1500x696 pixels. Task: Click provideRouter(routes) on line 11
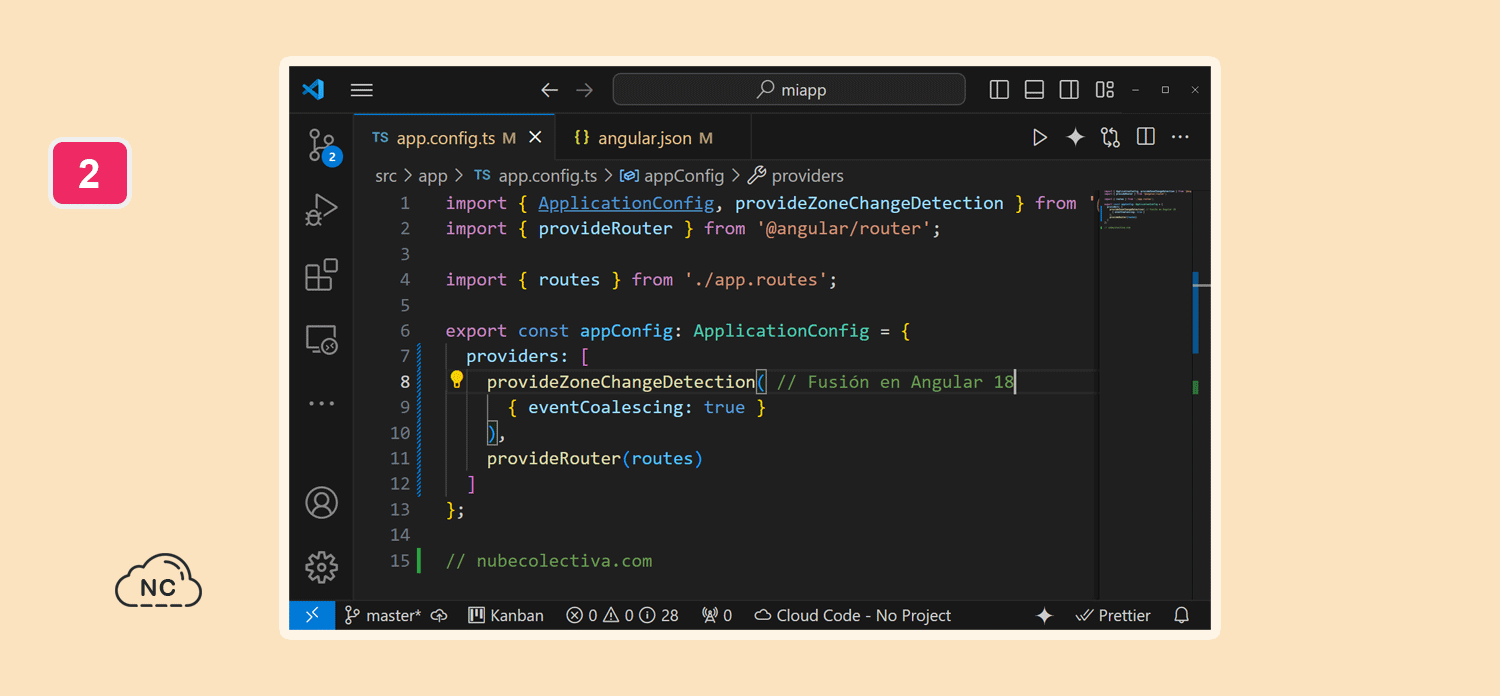click(x=595, y=458)
